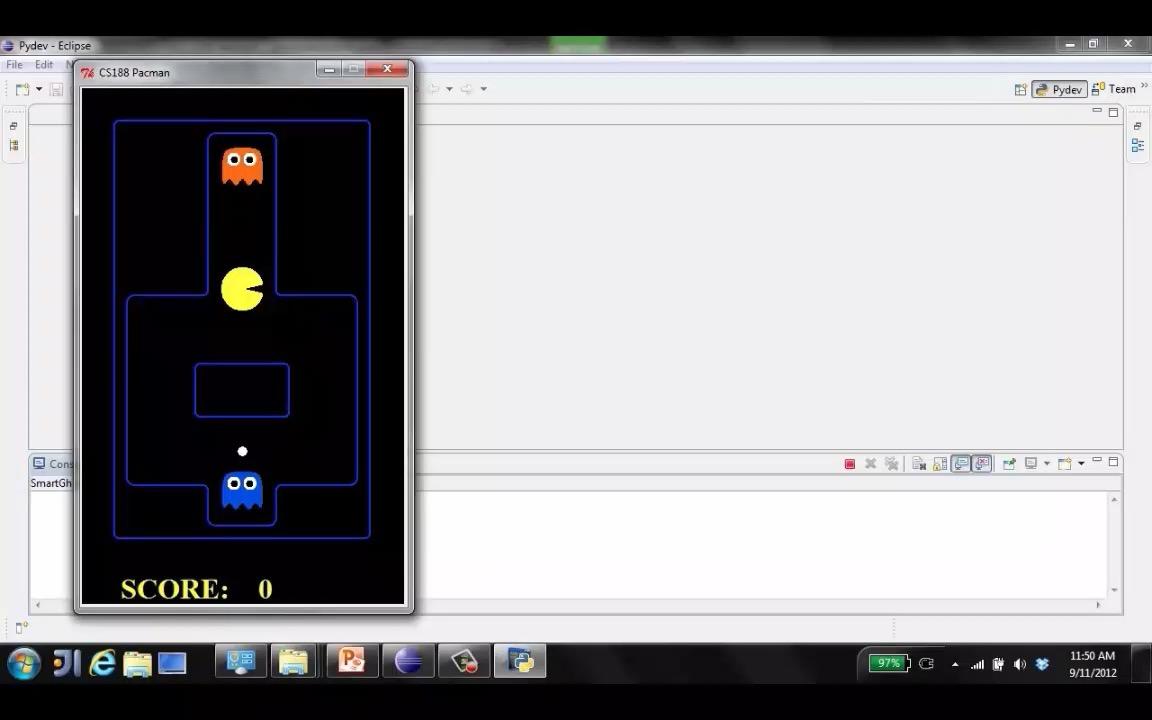This screenshot has height=720, width=1152.
Task: Click Open Console icon
Action: (1065, 464)
